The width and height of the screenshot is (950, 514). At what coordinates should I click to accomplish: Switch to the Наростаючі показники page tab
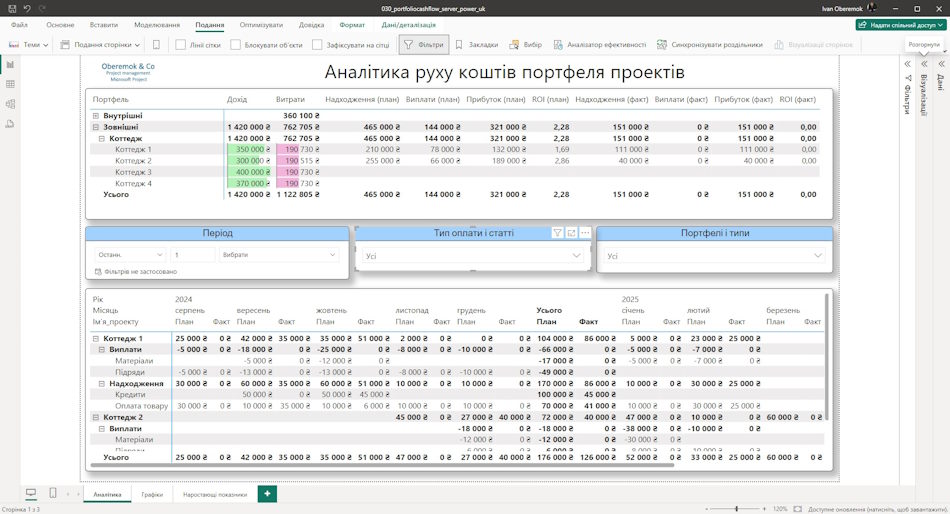click(215, 495)
